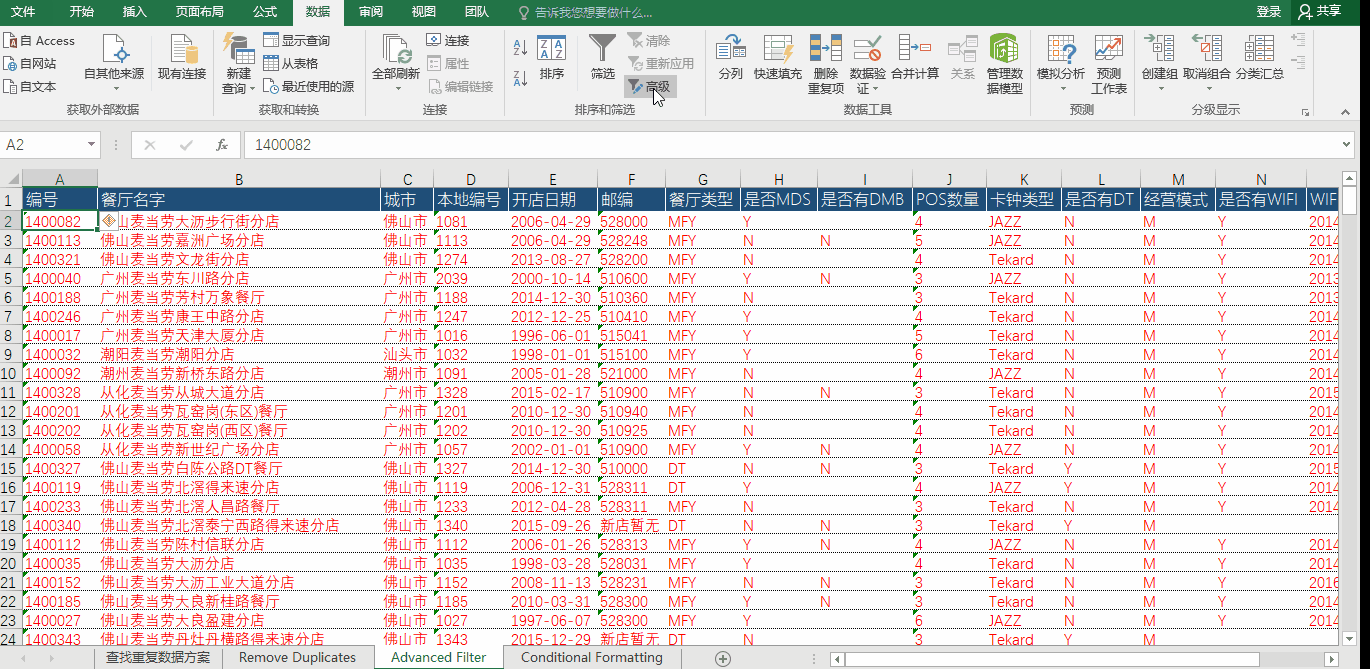Click Forecast Sheet (预测工作表)
The image size is (1370, 669).
click(1108, 64)
